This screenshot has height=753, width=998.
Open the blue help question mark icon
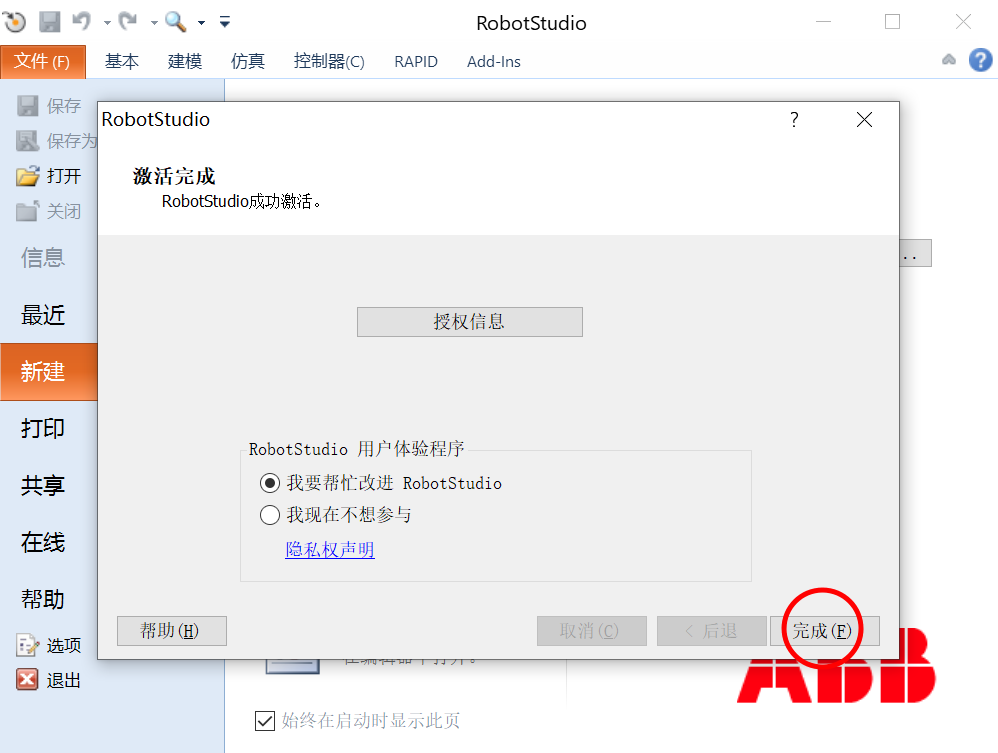[980, 60]
